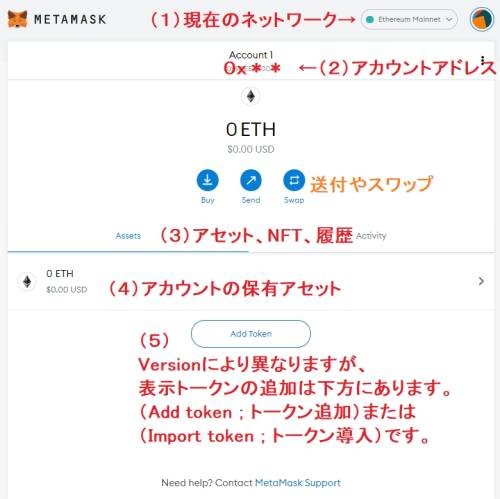The image size is (500, 499).
Task: Click the 0 ETH main balance
Action: point(251,129)
